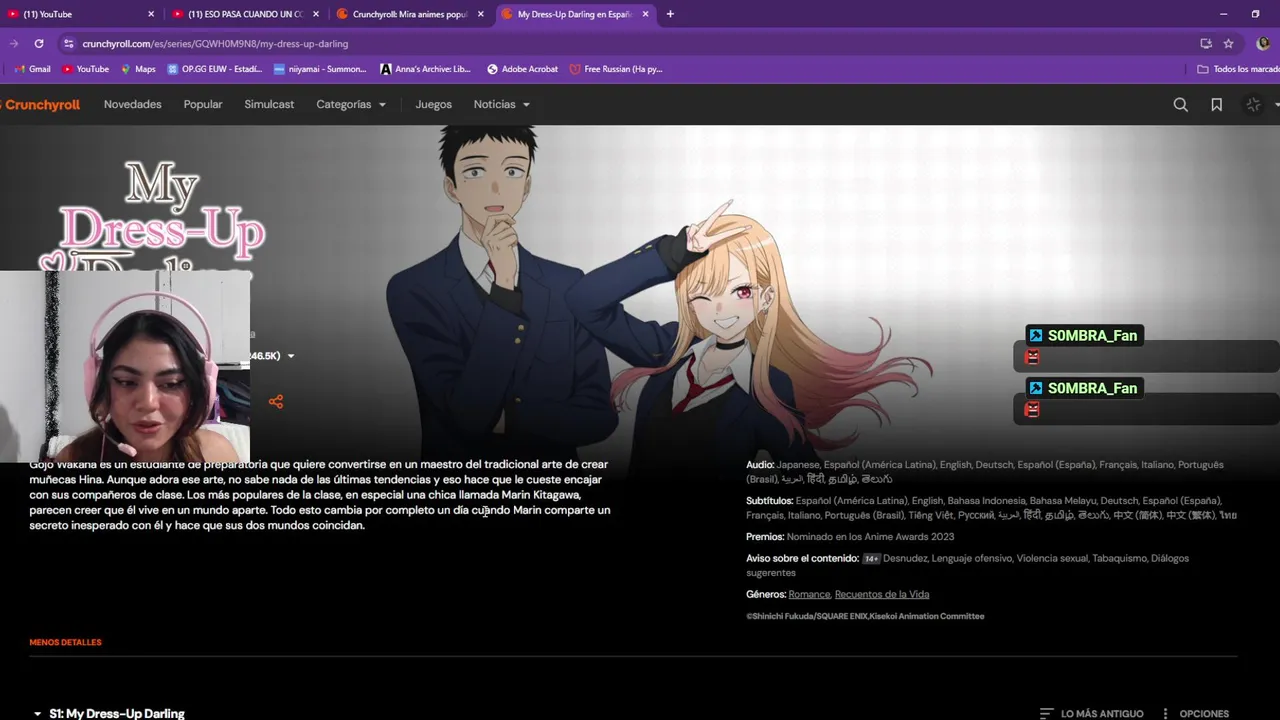Click the LO MÁS ANTIGUO sort icon
The width and height of the screenshot is (1280, 720).
pos(1047,714)
